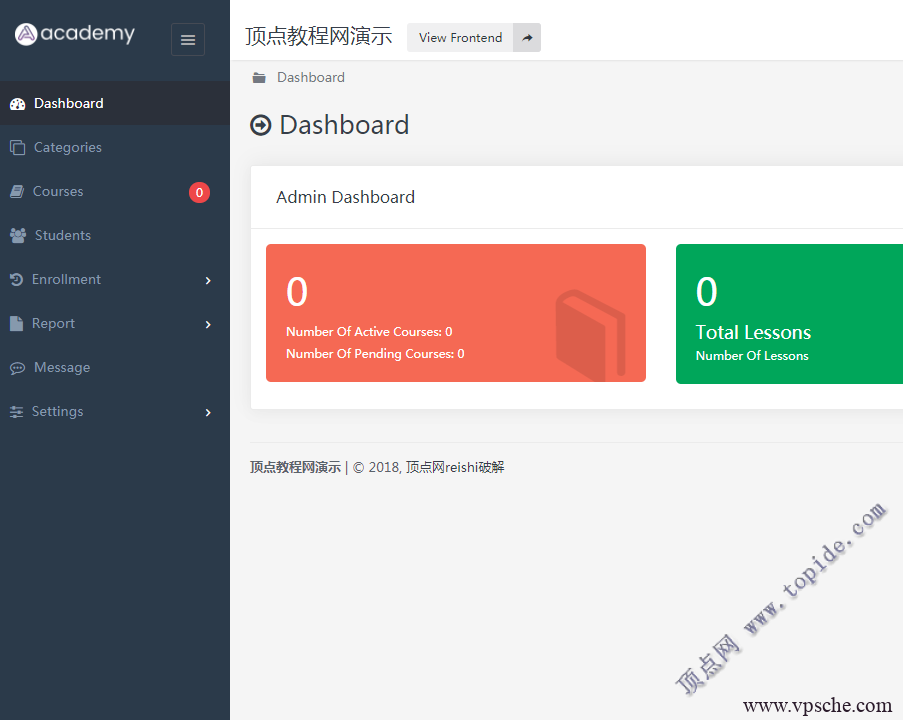Click the Report document icon
Image resolution: width=903 pixels, height=720 pixels.
pyautogui.click(x=16, y=324)
